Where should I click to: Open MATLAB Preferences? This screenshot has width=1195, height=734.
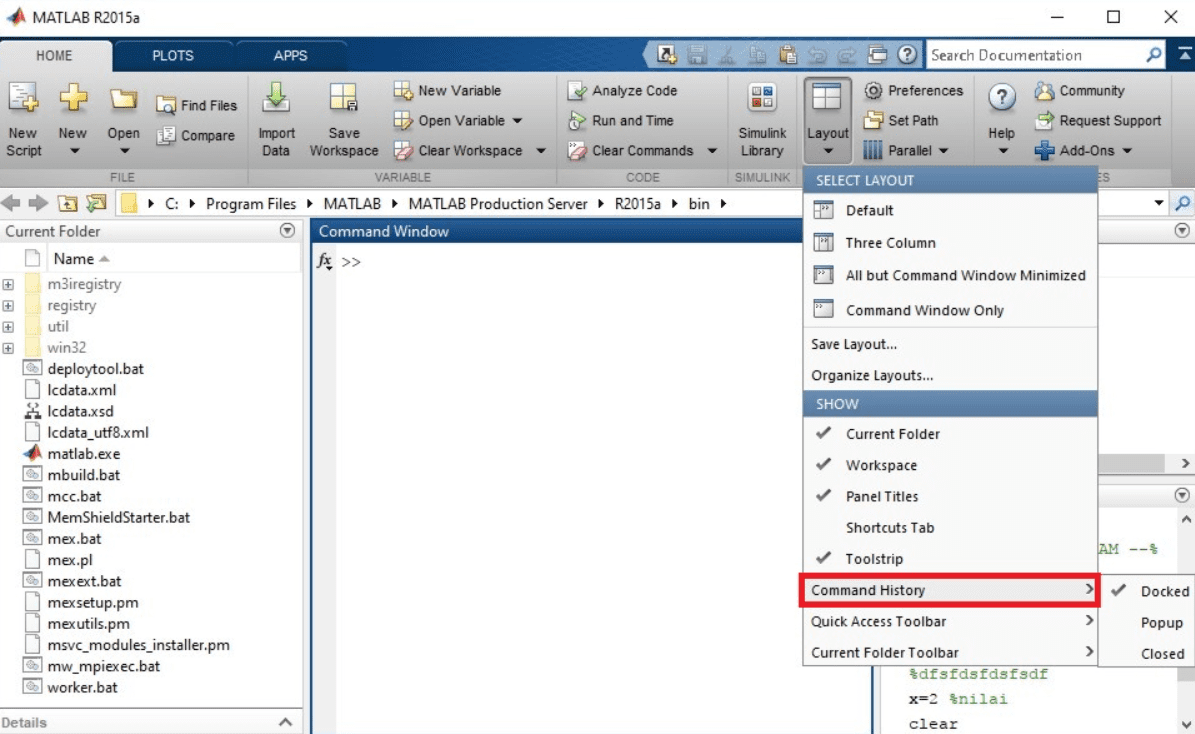pos(914,91)
